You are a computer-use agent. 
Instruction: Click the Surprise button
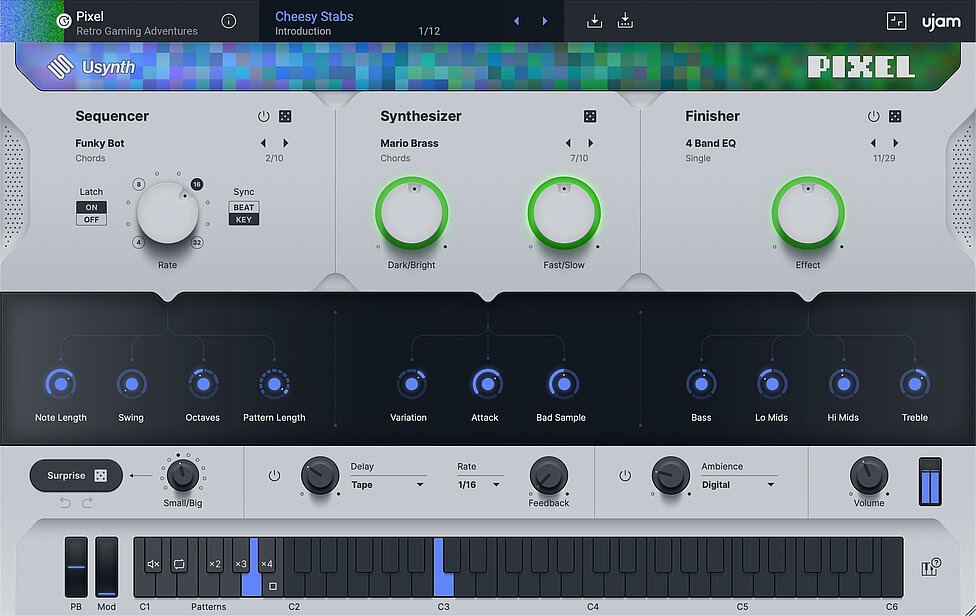click(x=76, y=476)
